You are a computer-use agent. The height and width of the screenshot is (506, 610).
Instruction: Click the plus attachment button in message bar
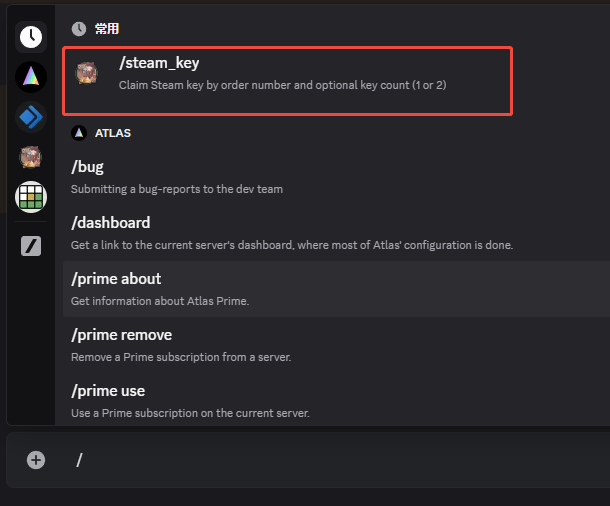point(36,460)
